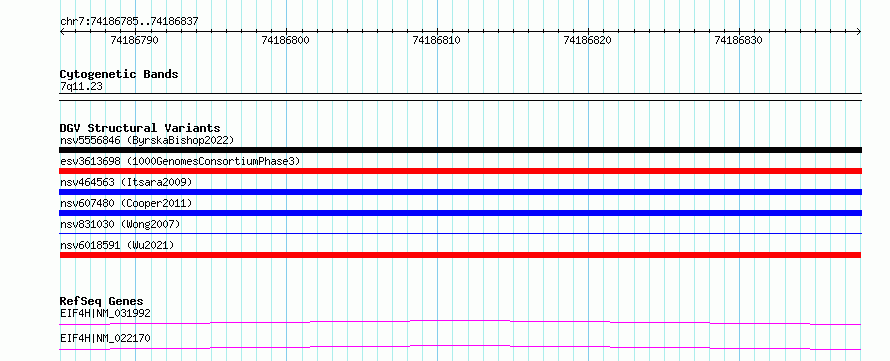890x361 pixels.
Task: Select the 7q11.23 band label
Action: point(81,86)
